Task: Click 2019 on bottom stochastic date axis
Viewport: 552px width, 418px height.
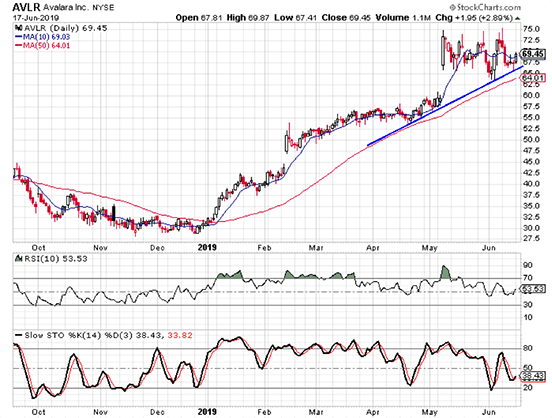Action: (207, 412)
